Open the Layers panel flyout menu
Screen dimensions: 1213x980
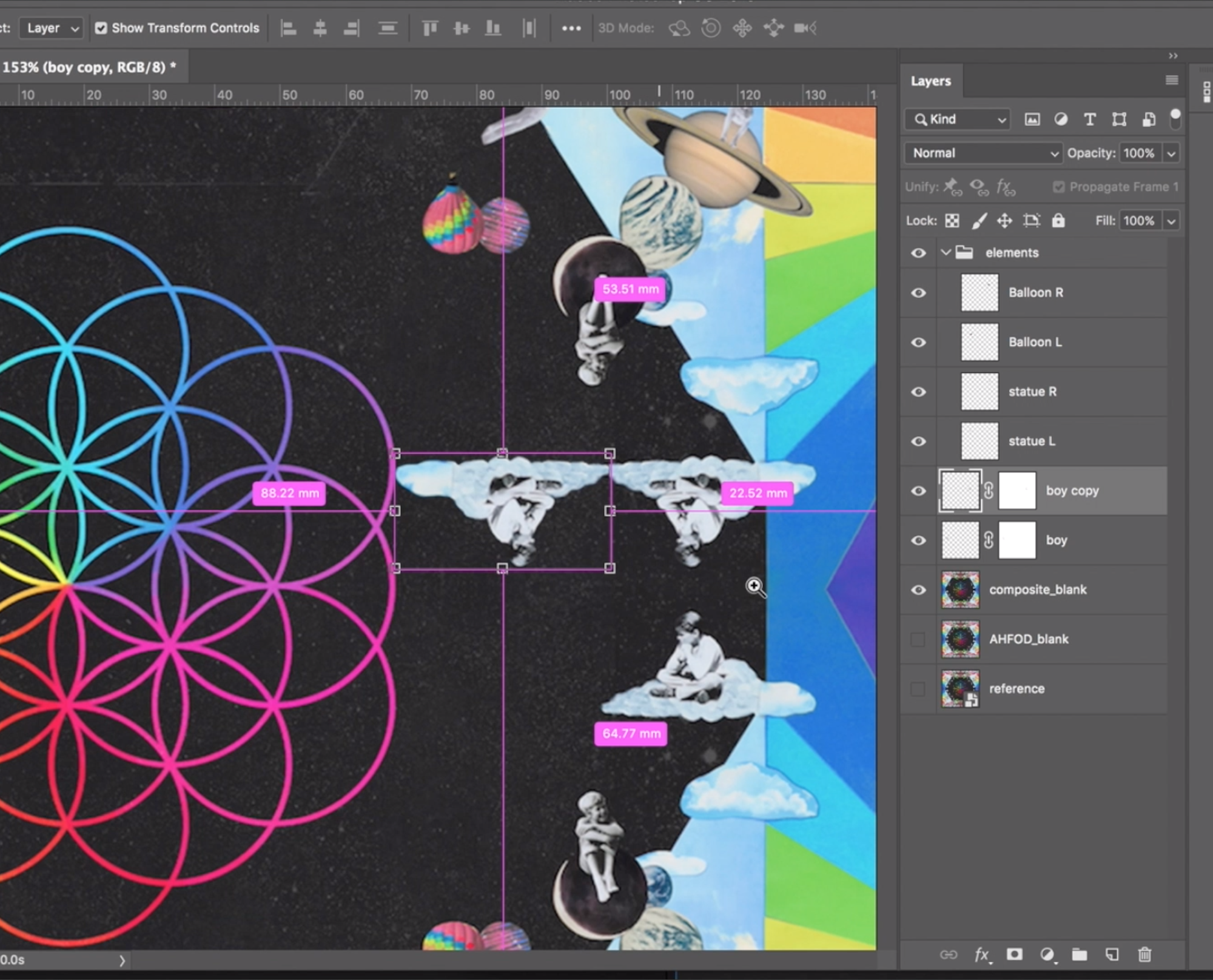pyautogui.click(x=1172, y=79)
